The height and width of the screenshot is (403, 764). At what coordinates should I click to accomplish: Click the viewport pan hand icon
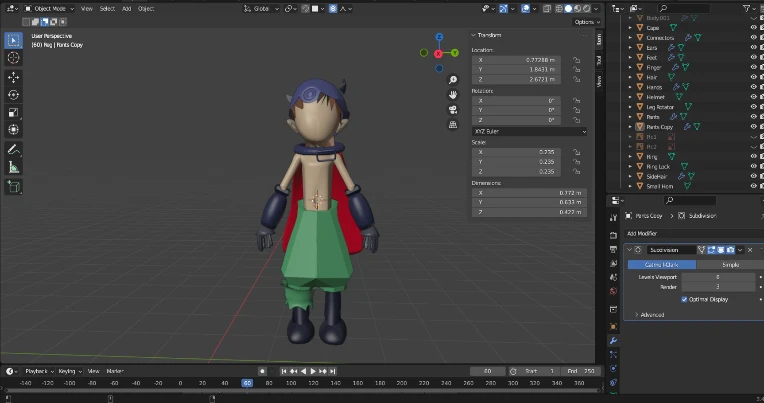click(453, 95)
